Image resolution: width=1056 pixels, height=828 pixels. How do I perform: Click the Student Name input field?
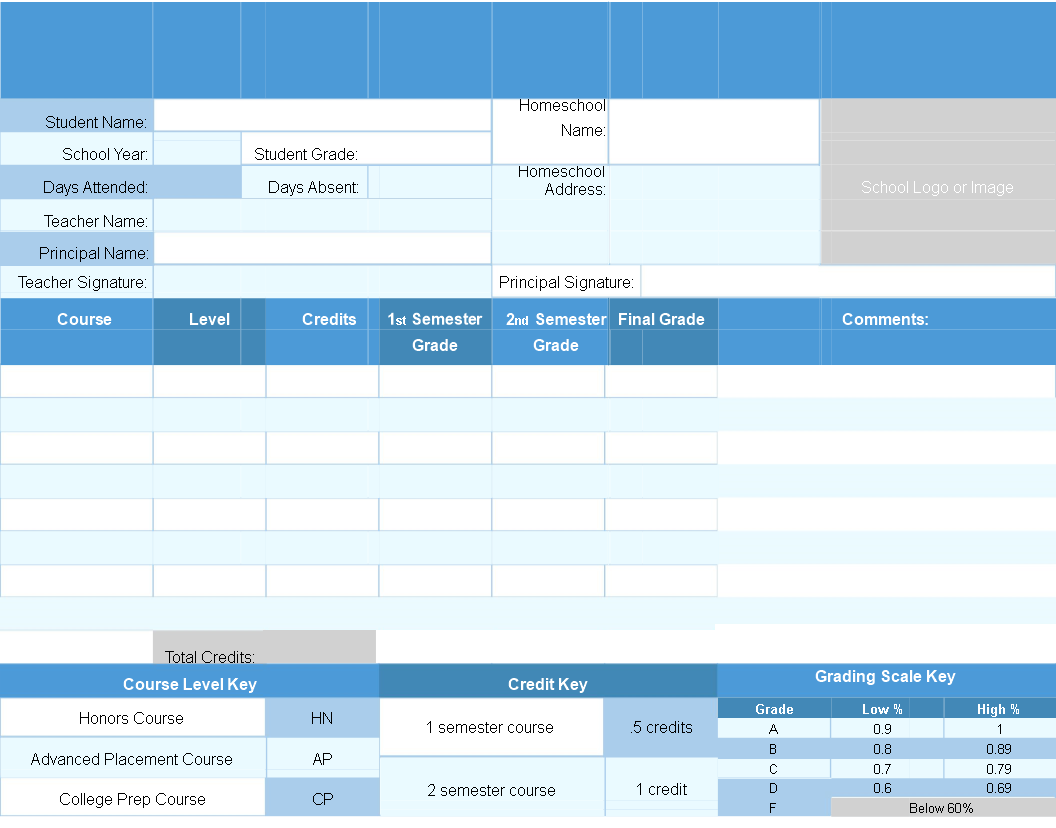tap(322, 115)
